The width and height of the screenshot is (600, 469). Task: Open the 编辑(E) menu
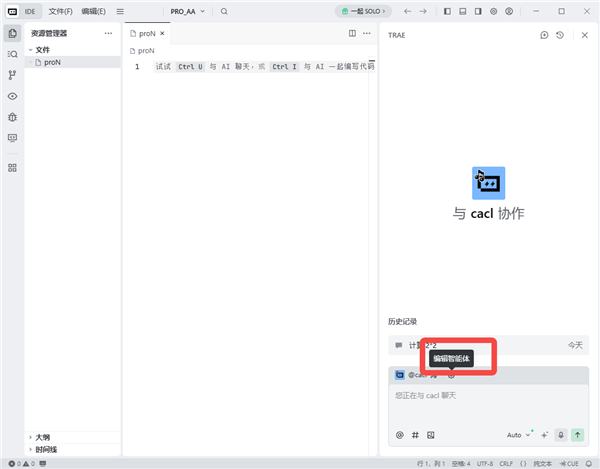coord(94,11)
